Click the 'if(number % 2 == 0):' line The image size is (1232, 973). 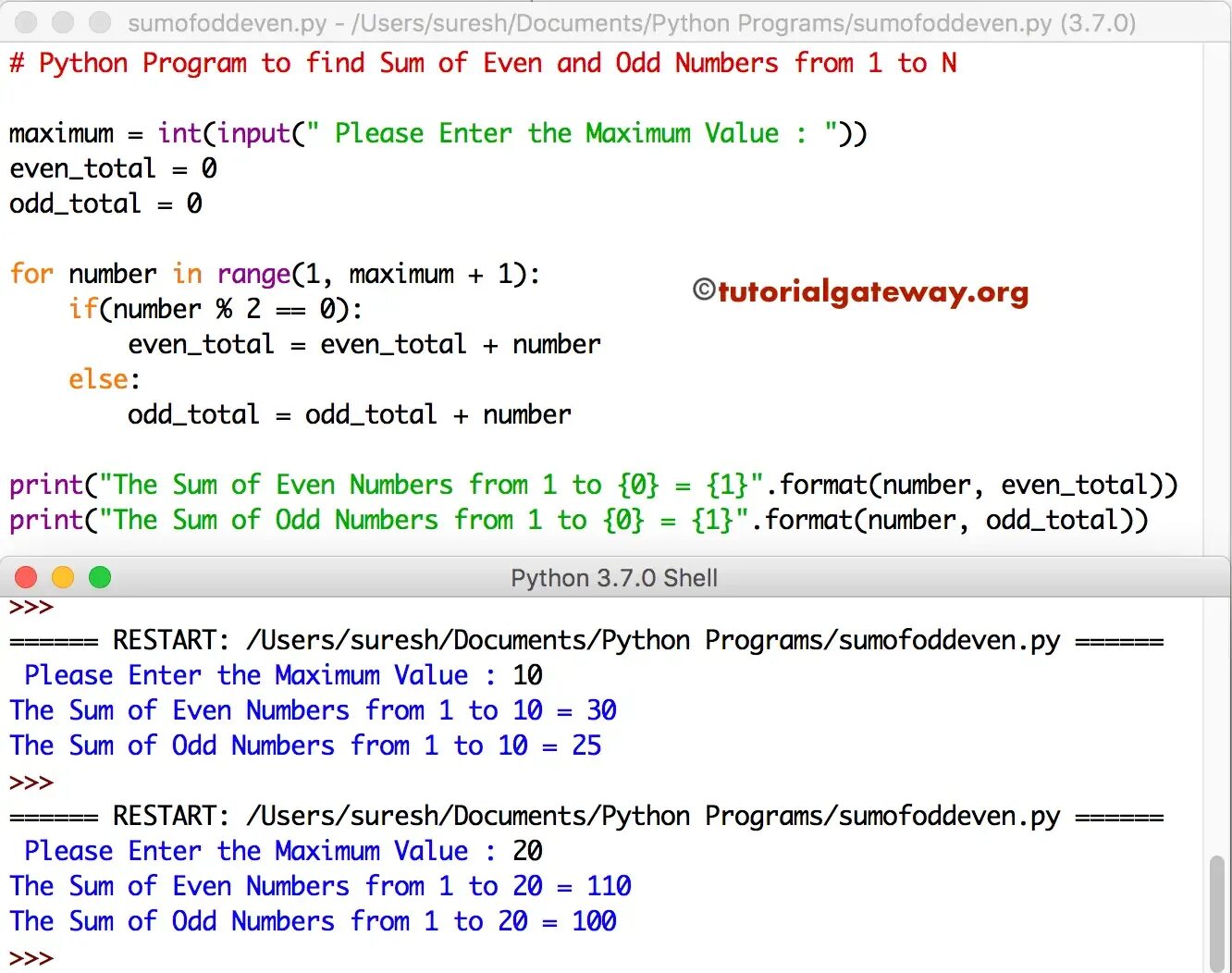coord(216,309)
